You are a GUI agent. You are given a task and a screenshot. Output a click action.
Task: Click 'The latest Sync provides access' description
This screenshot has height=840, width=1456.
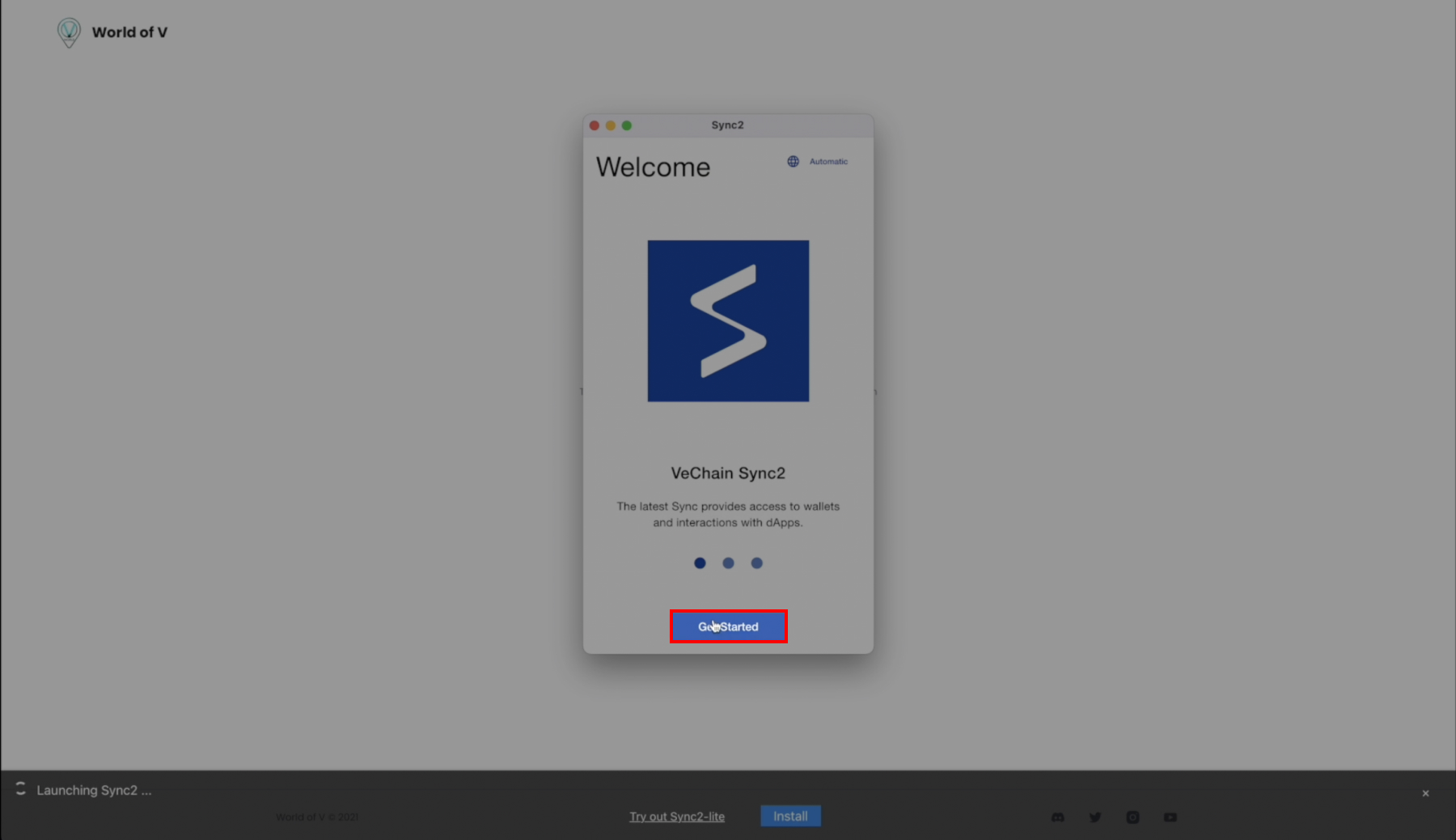[x=728, y=515]
